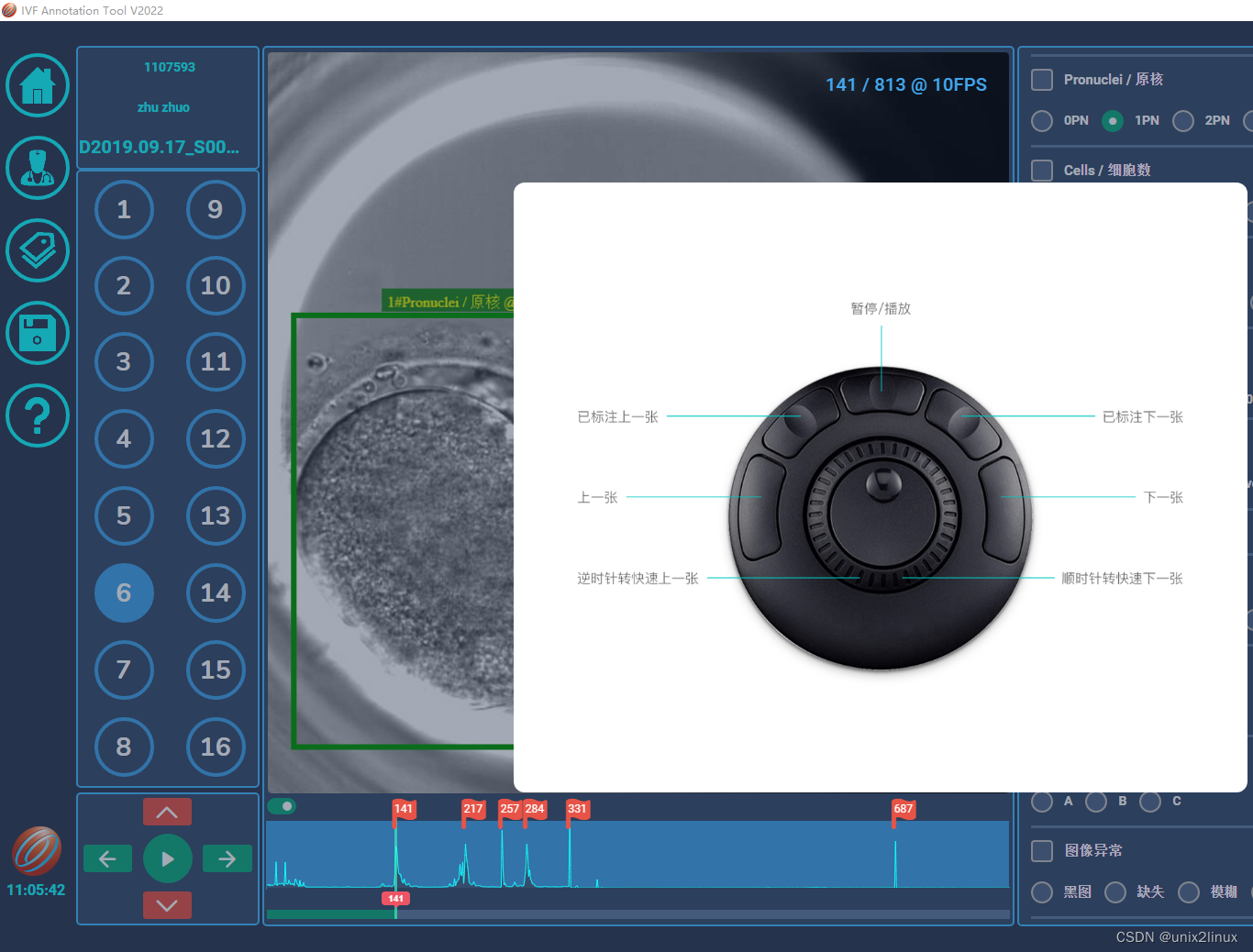
Task: Select embryo well number 16
Action: (216, 747)
